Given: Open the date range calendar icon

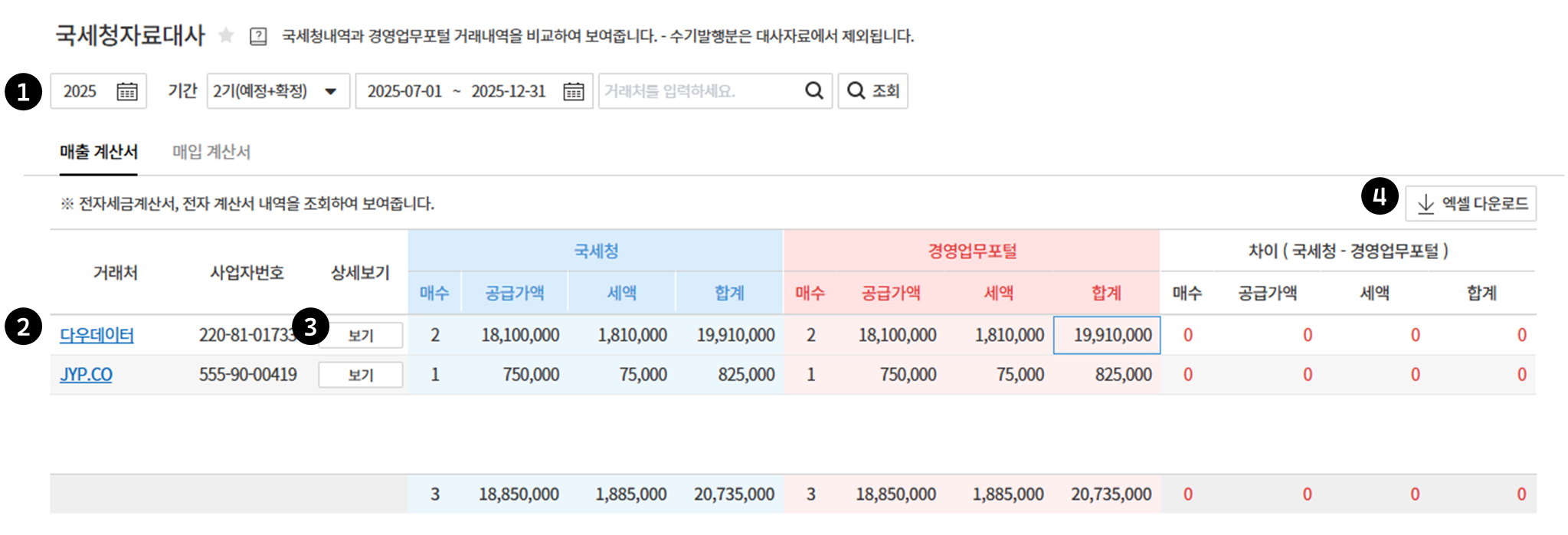Looking at the screenshot, I should point(573,91).
